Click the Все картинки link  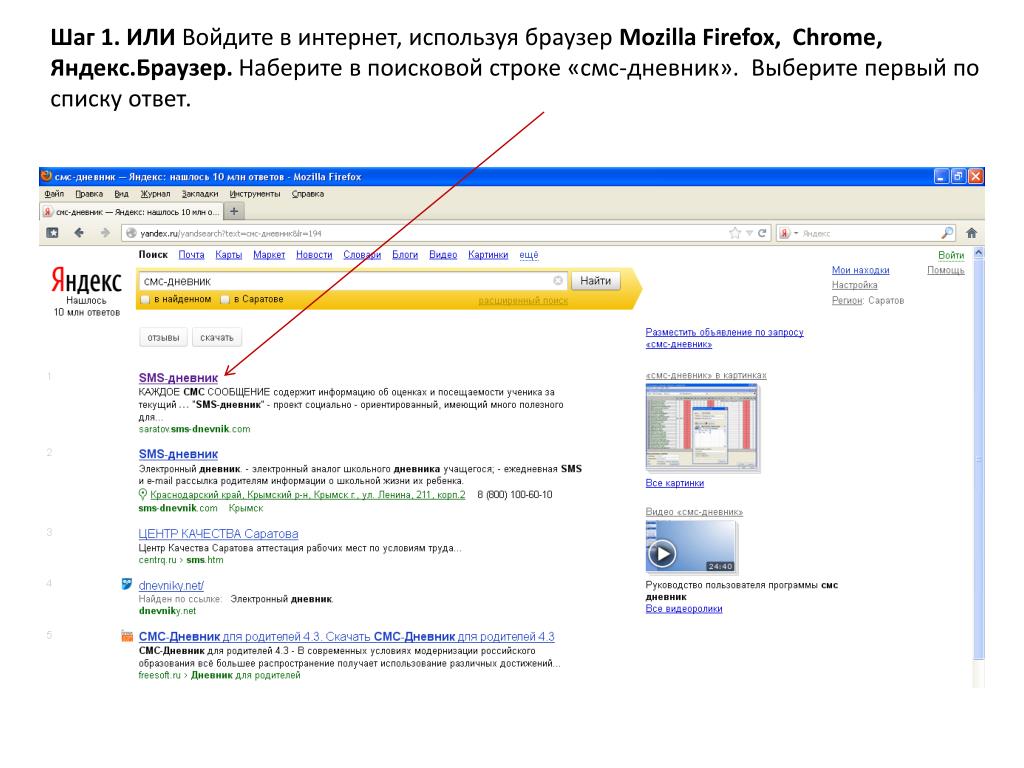tap(675, 483)
